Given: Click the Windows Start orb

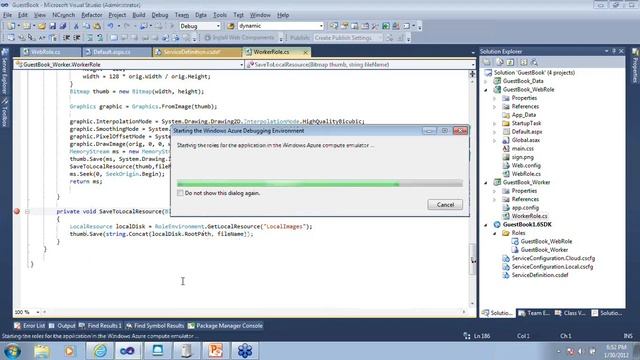Looking at the screenshot, I should (12, 351).
